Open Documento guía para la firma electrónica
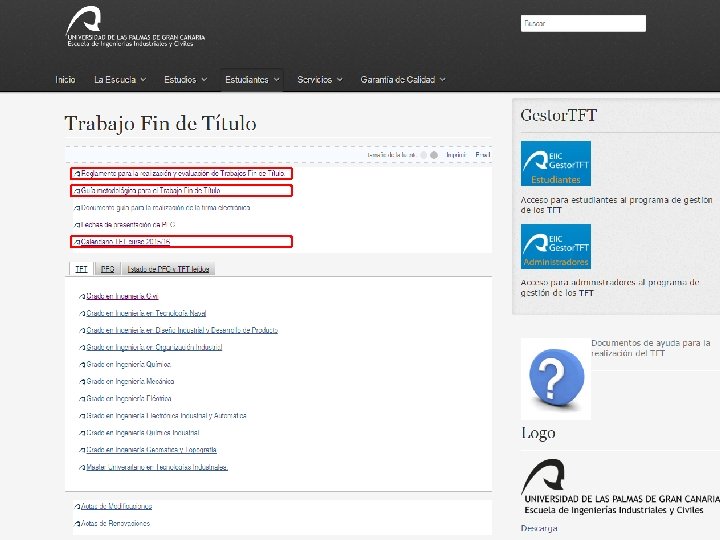Image resolution: width=720 pixels, height=540 pixels. click(x=165, y=208)
